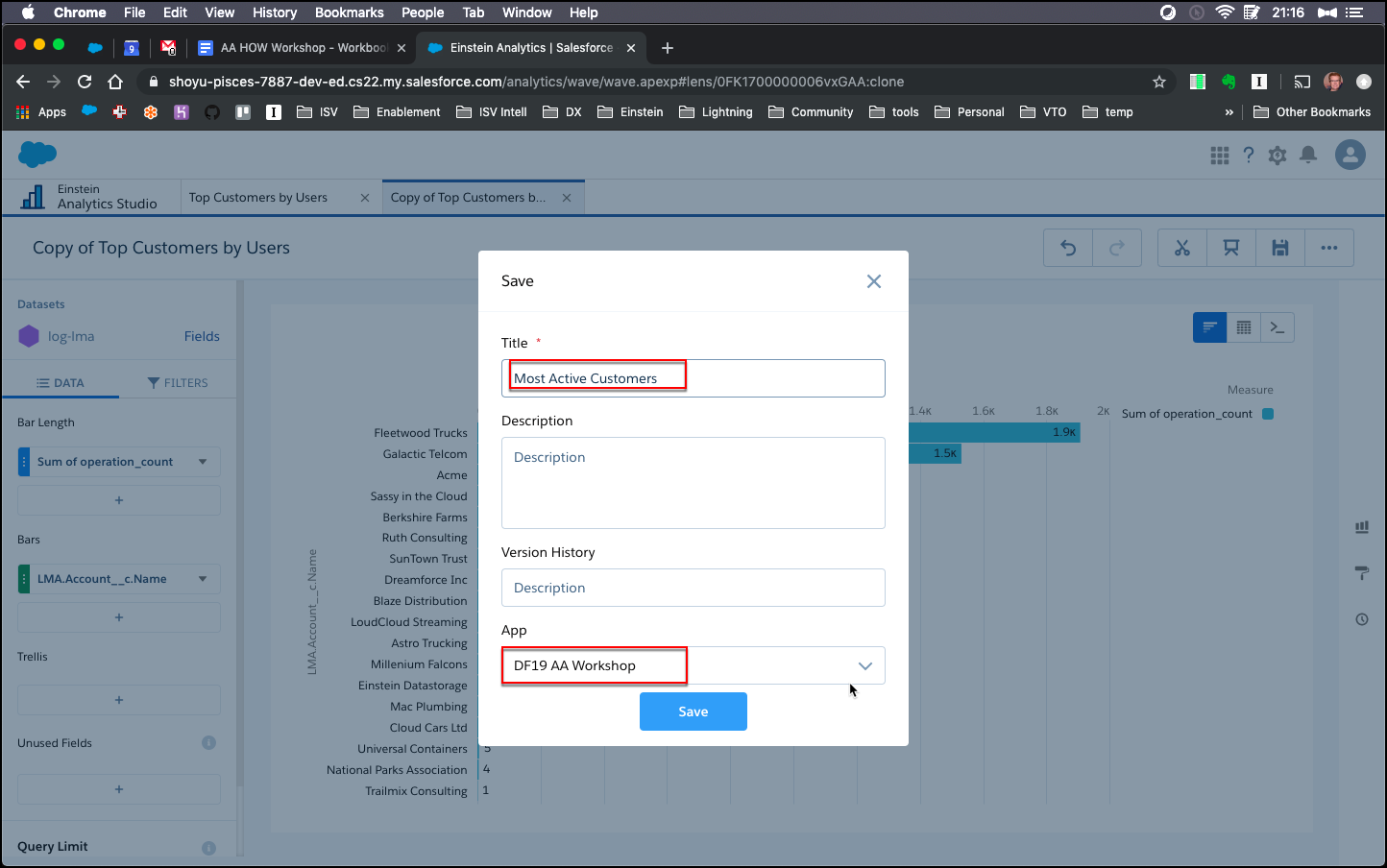
Task: Open LMA.Account__c.Name grouping dropdown
Action: pyautogui.click(x=119, y=579)
